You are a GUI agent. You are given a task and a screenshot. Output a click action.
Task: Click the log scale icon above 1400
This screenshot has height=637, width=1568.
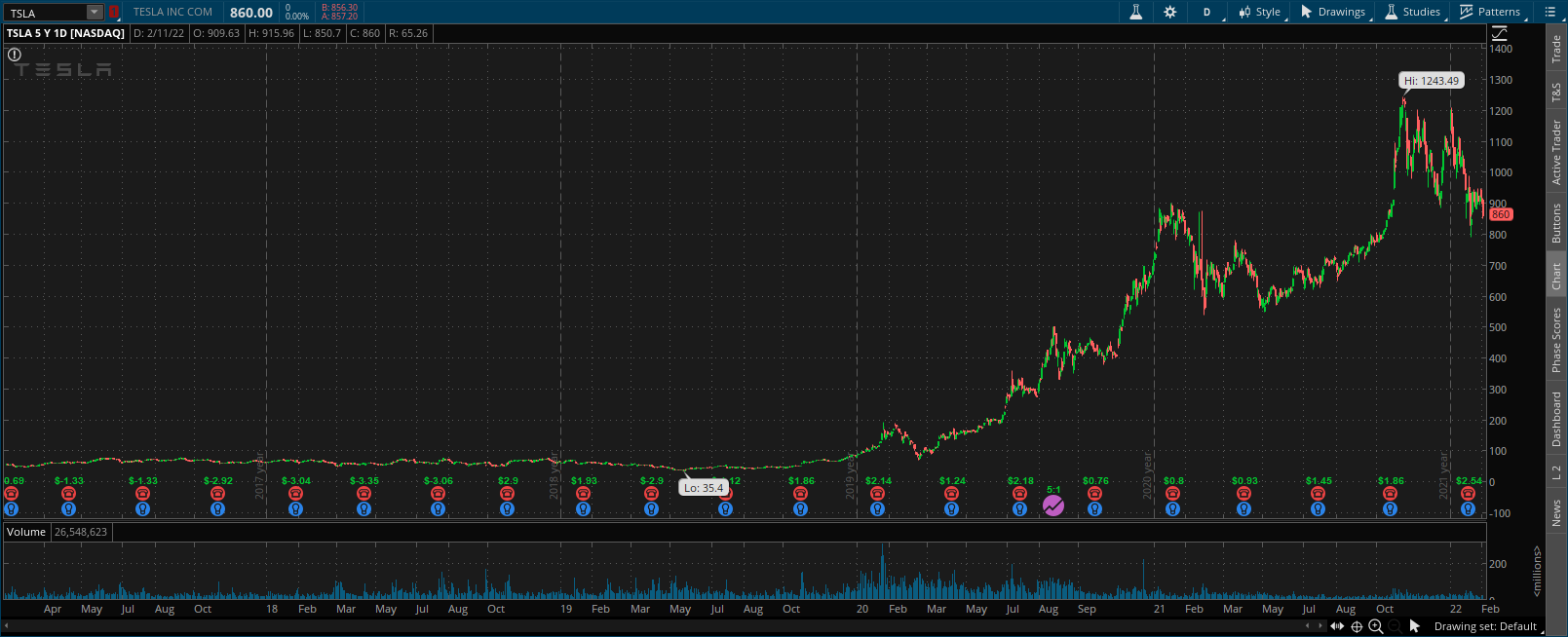(1499, 33)
